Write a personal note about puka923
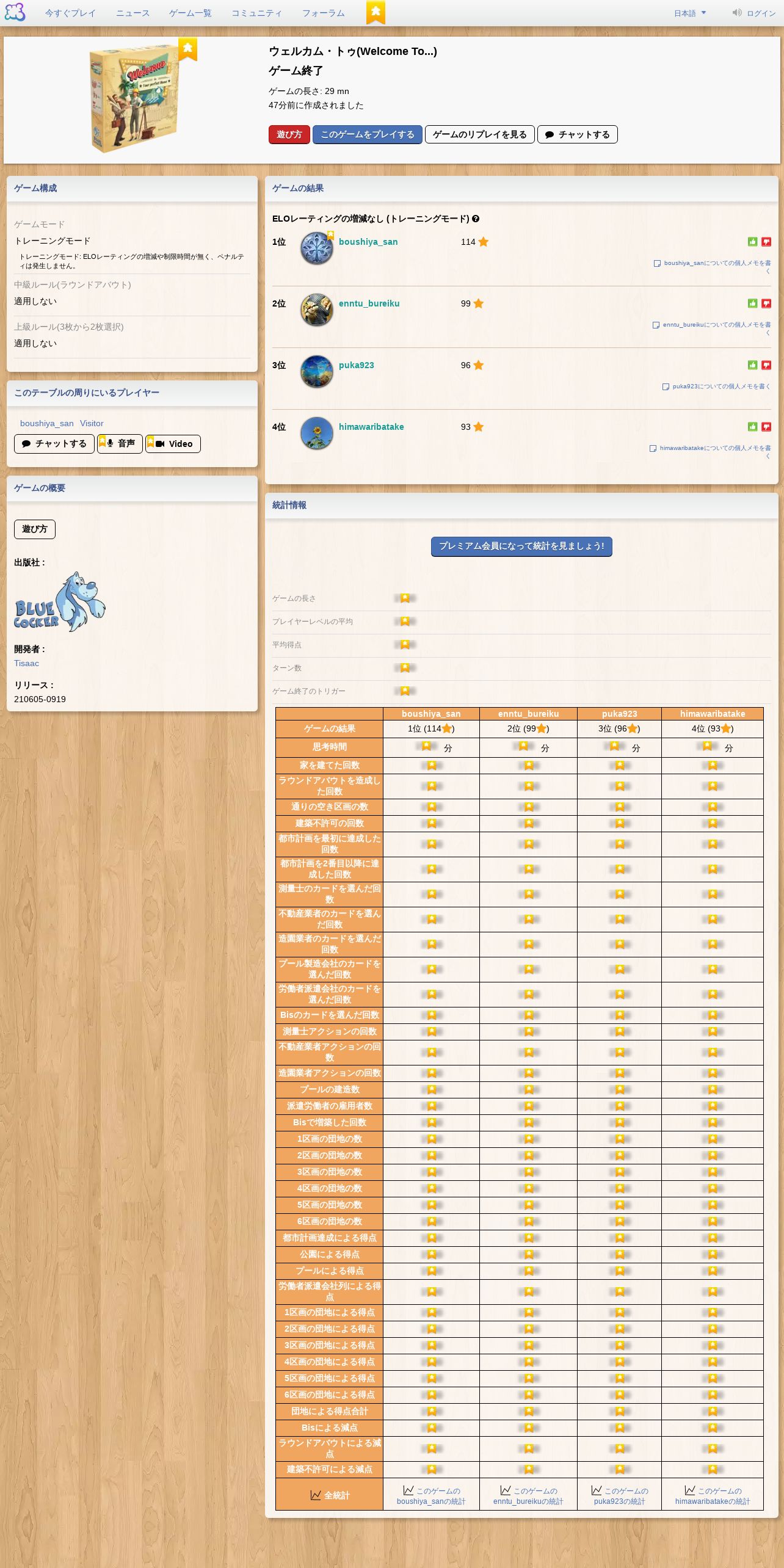 (716, 387)
